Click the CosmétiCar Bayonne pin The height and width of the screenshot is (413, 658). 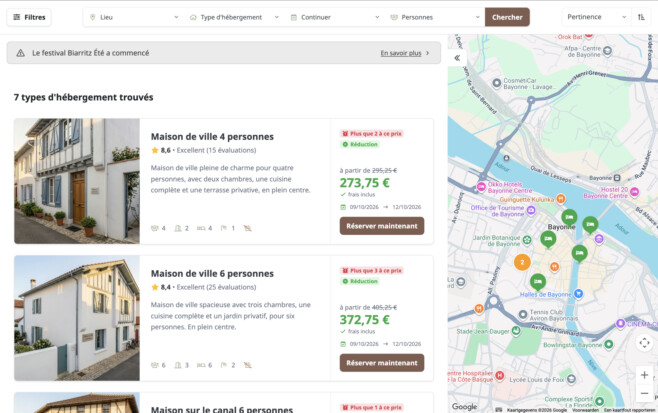(x=497, y=83)
